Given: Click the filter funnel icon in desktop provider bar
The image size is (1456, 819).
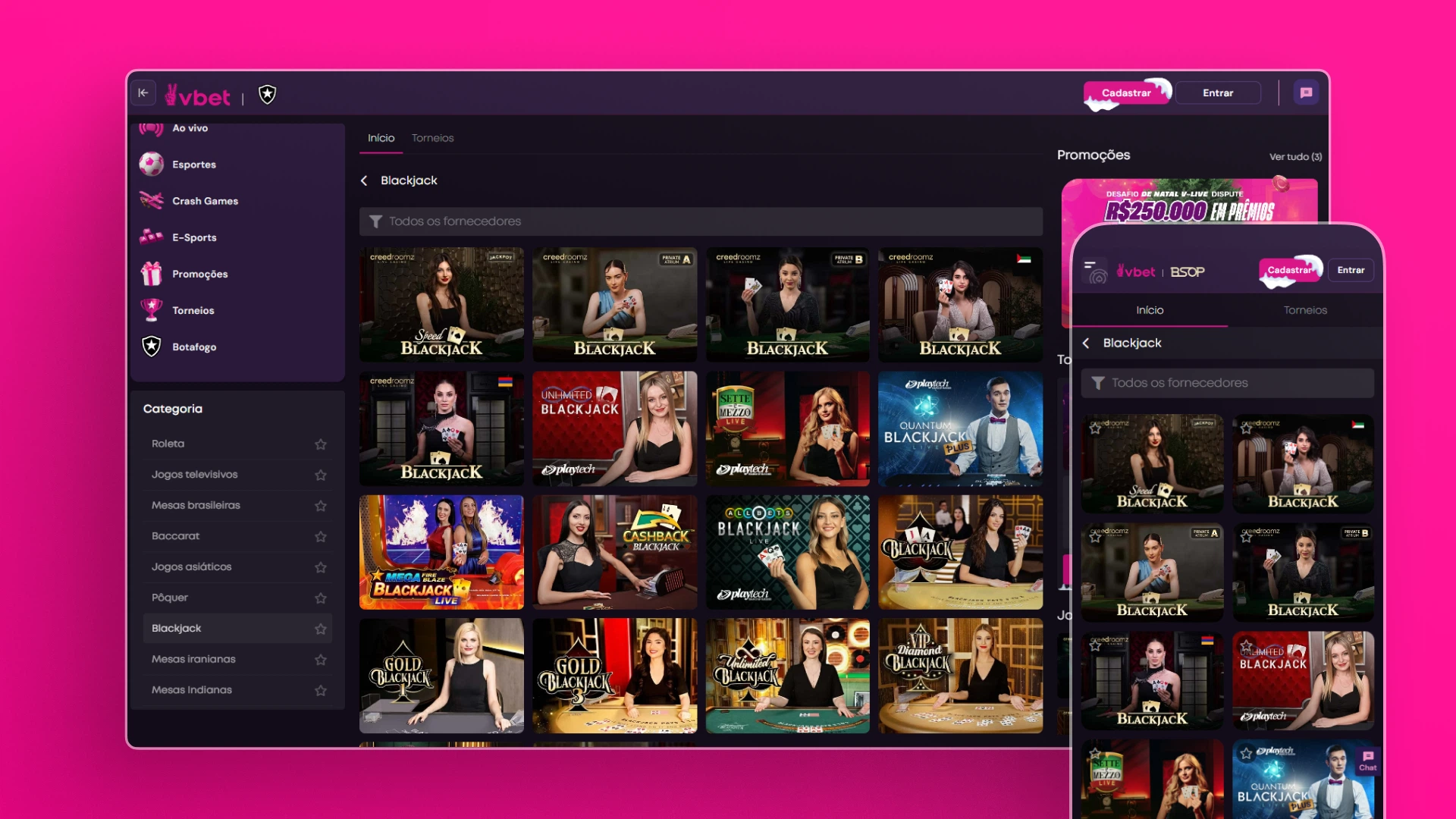Looking at the screenshot, I should coord(375,221).
